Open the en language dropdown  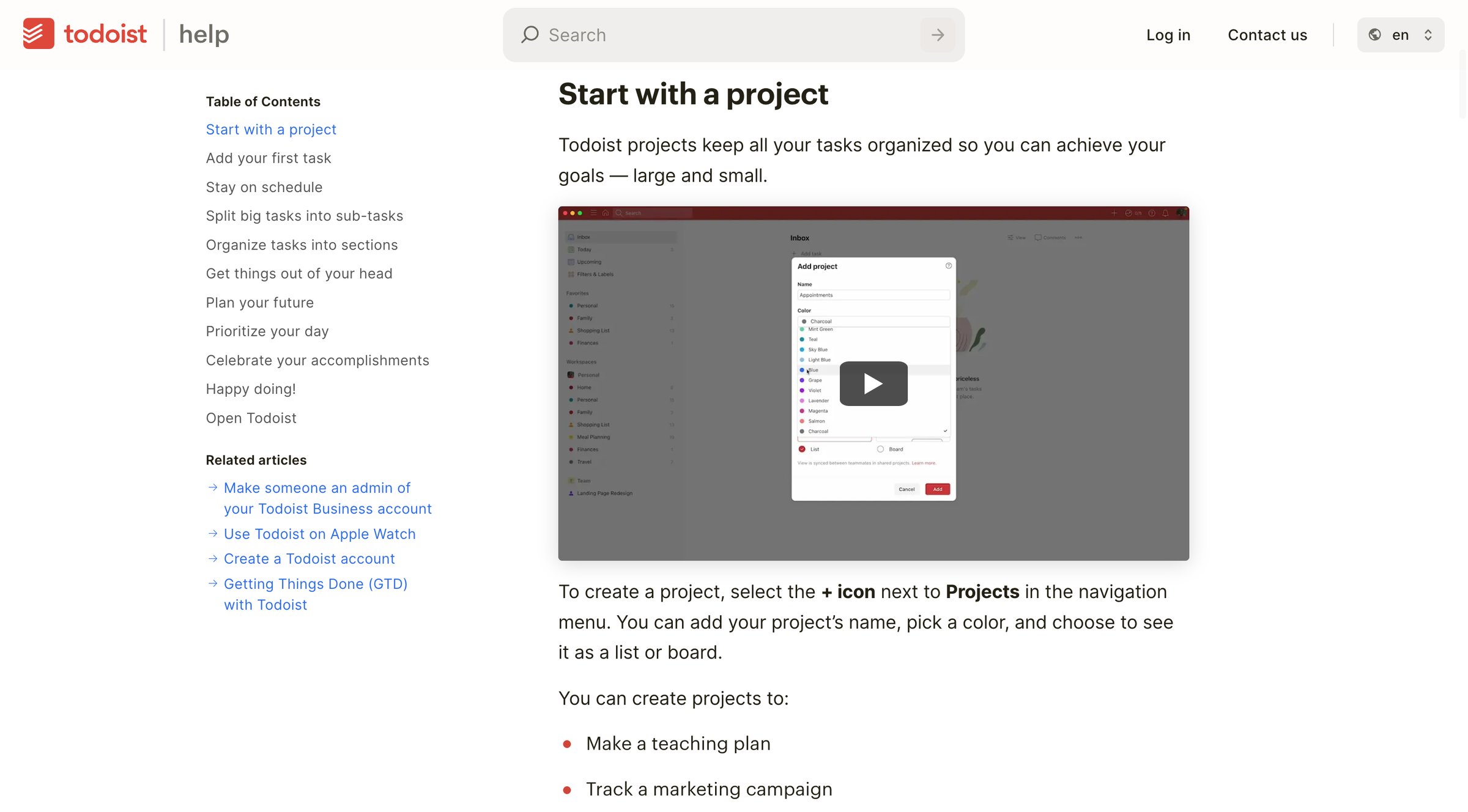1401,35
